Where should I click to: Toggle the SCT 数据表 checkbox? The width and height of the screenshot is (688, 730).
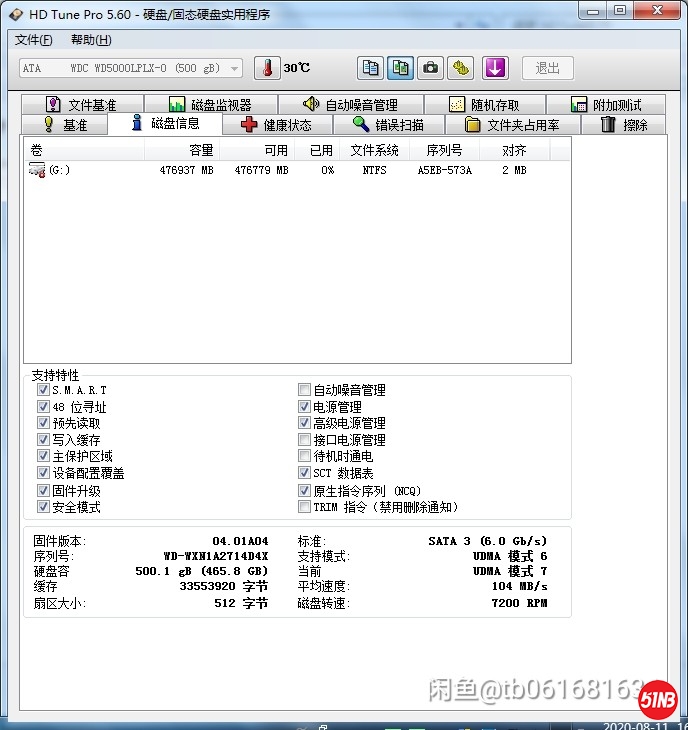pos(304,473)
